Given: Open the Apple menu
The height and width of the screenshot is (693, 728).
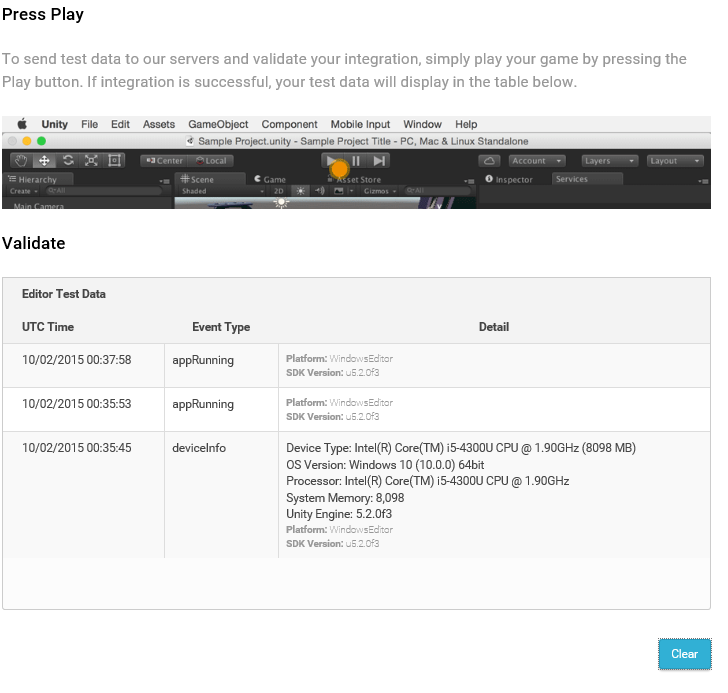Looking at the screenshot, I should tap(22, 124).
